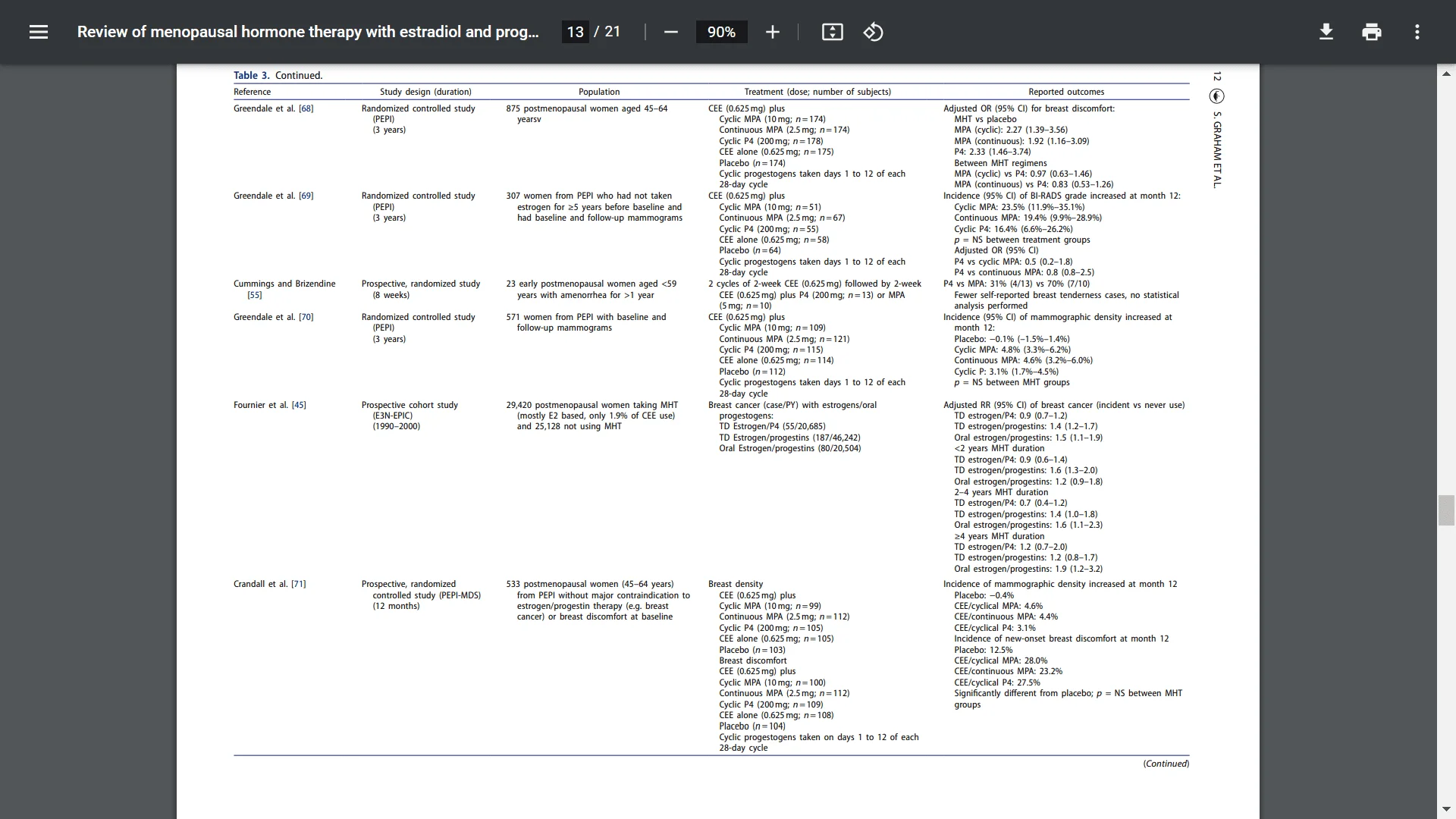The height and width of the screenshot is (819, 1456).
Task: Click '875 postmenopausal women aged 45–64' text
Action: pos(587,108)
